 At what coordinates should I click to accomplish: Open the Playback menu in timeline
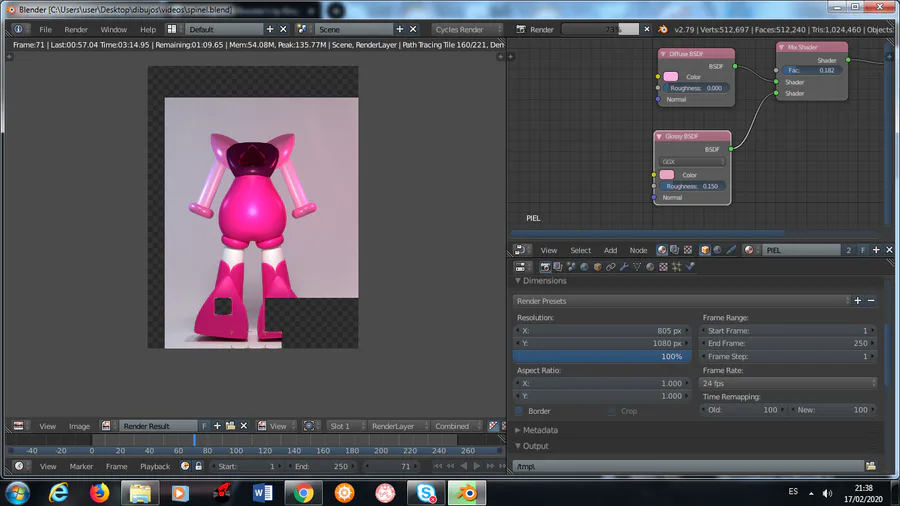[154, 466]
